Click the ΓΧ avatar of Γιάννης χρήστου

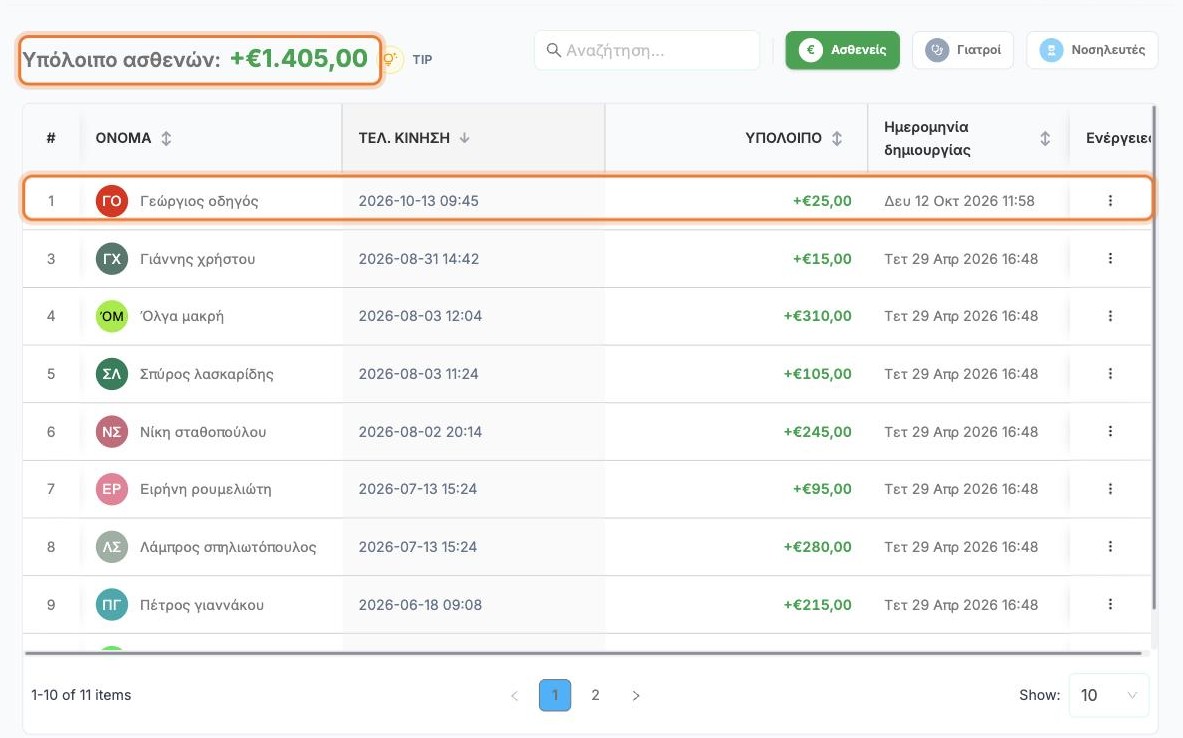(112, 259)
